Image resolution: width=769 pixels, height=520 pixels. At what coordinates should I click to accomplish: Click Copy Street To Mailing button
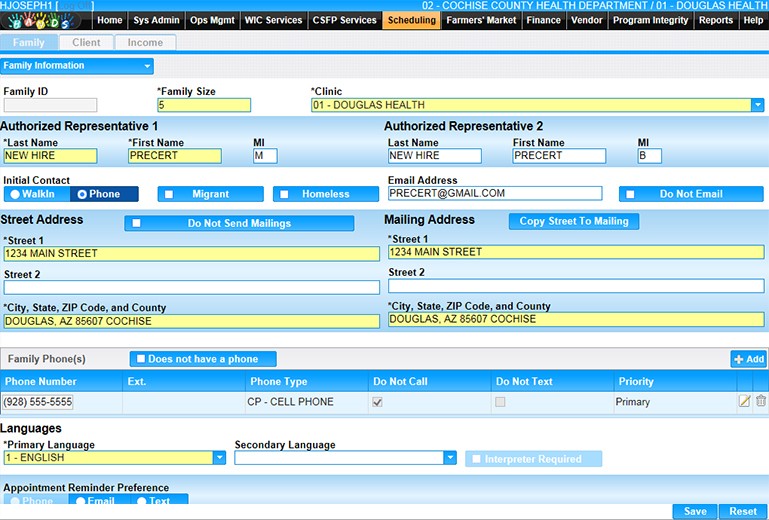[x=573, y=221]
